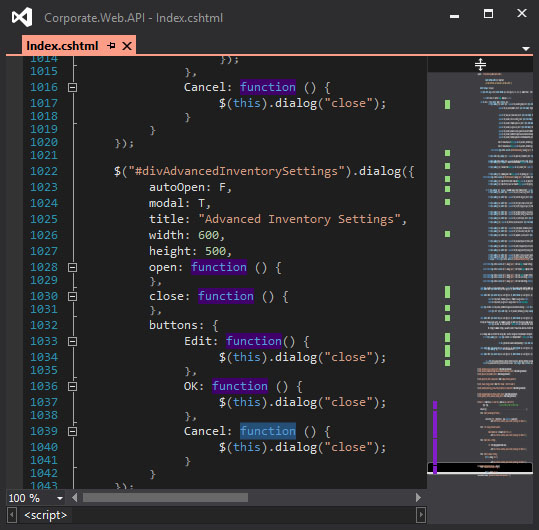The image size is (539, 530).
Task: Click the height value 500
Action: coord(216,251)
